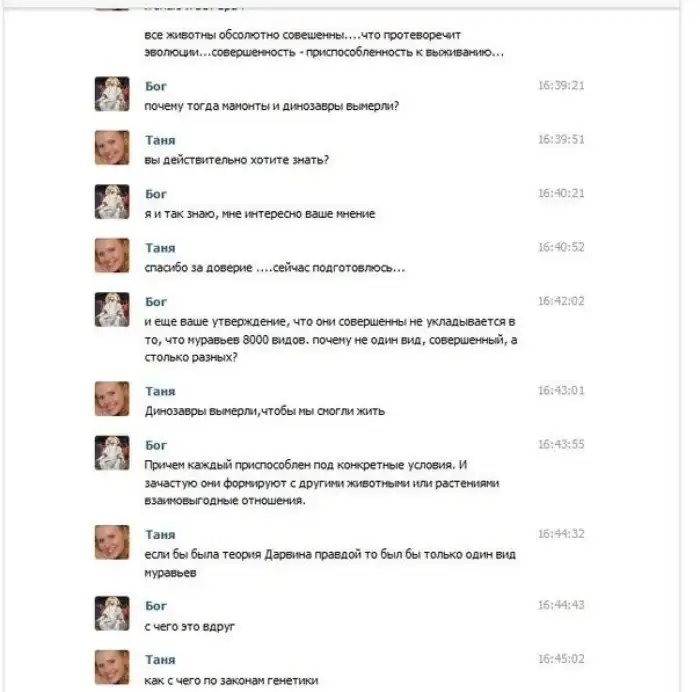Click Таня's avatar at 16:40:52 message

tap(112, 255)
